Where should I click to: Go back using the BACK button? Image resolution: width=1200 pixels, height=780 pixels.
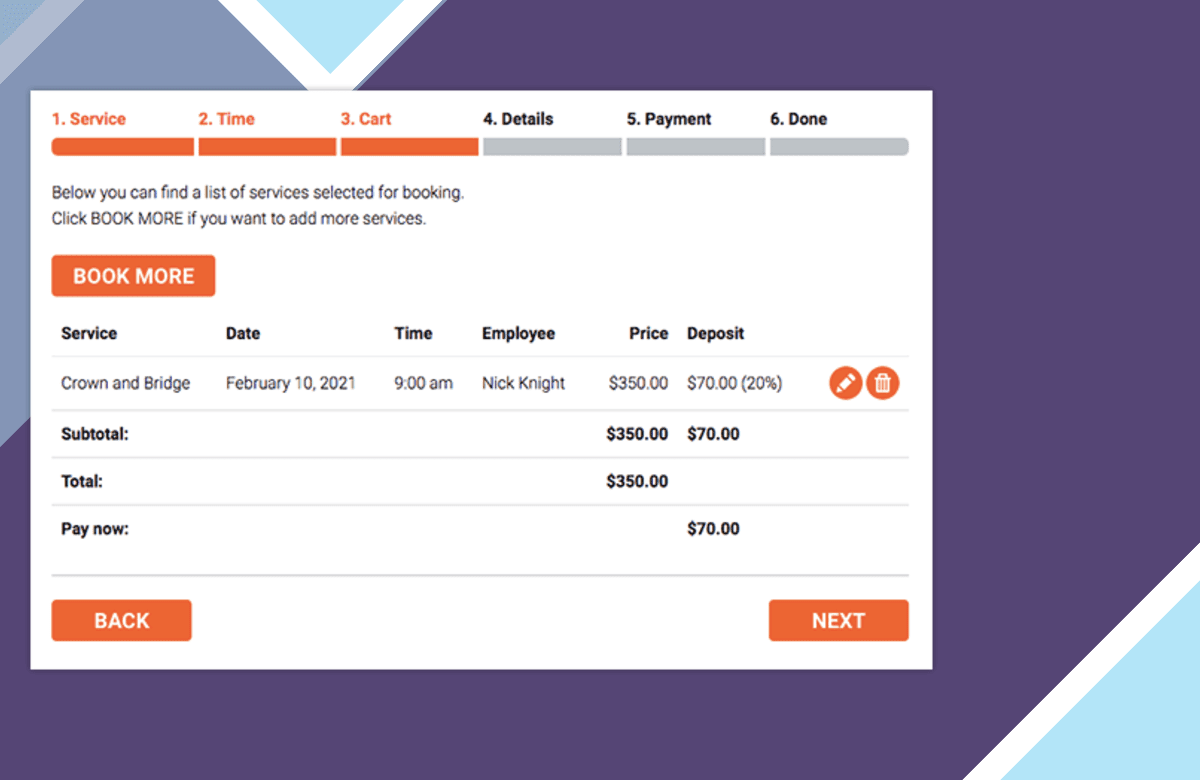(121, 620)
